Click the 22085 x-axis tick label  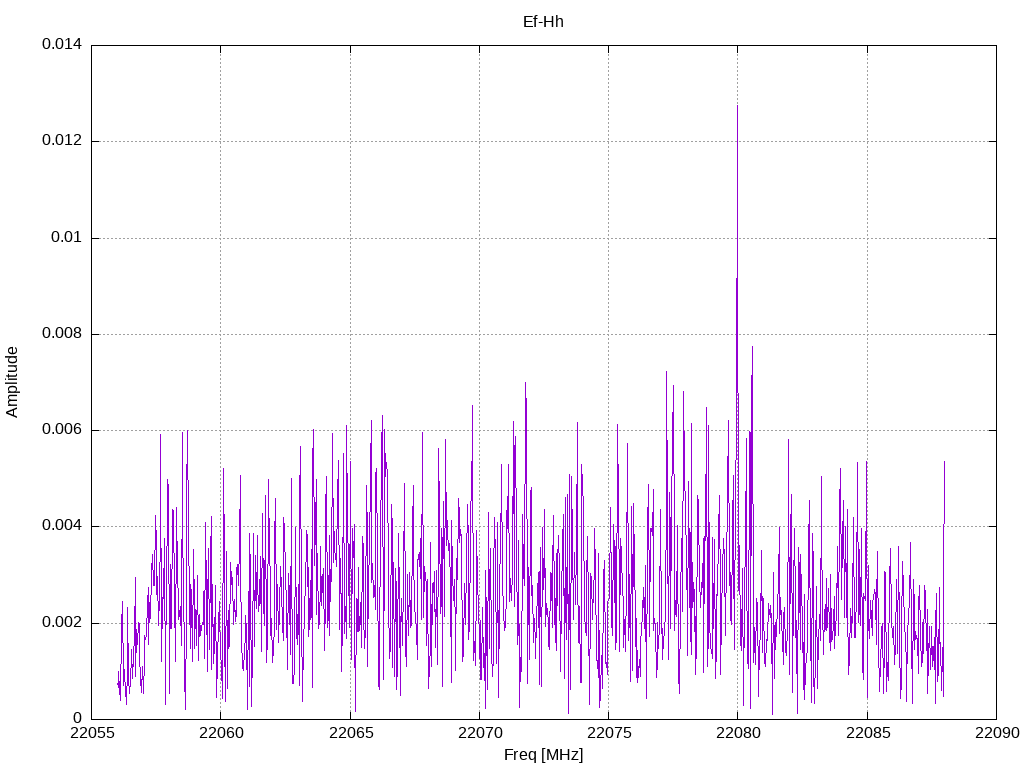[867, 734]
